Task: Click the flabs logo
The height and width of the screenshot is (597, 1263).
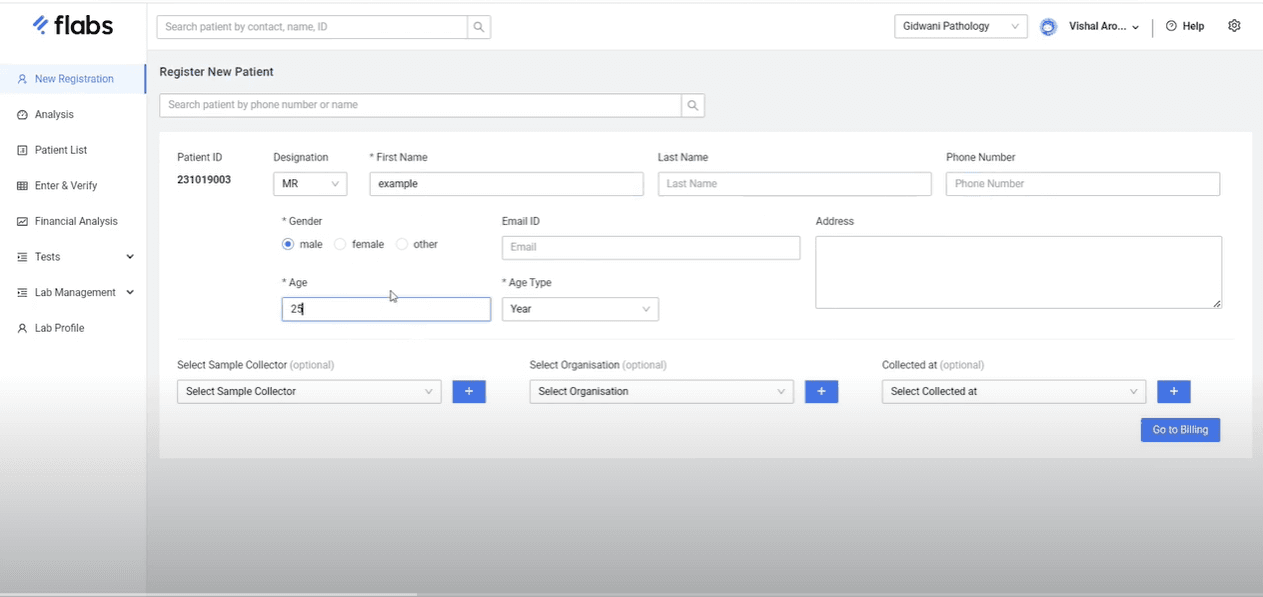Action: (x=73, y=26)
